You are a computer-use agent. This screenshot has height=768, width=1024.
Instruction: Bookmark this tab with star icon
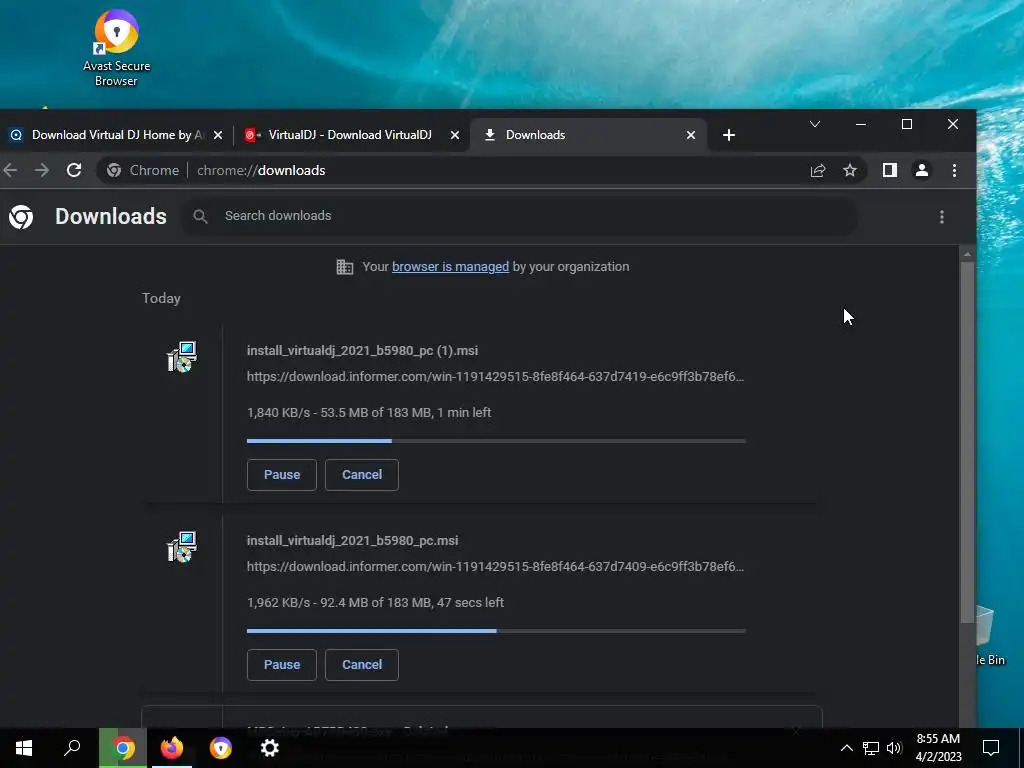850,170
